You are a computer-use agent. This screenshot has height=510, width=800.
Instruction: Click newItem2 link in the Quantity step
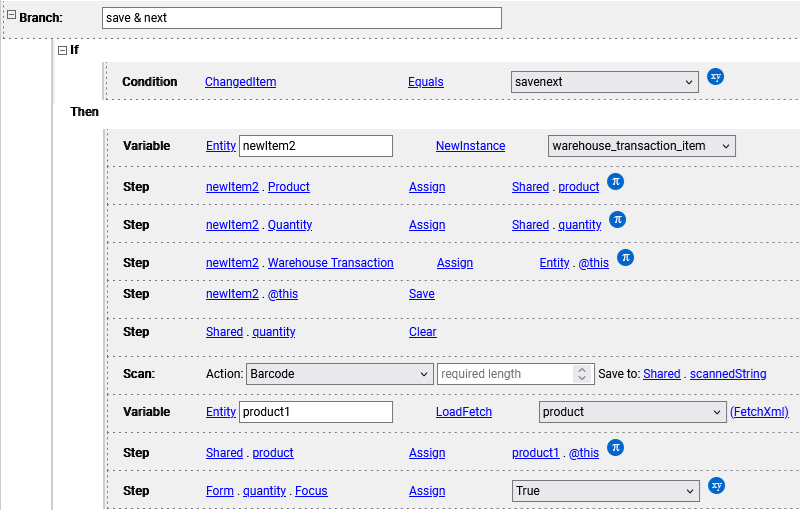232,225
